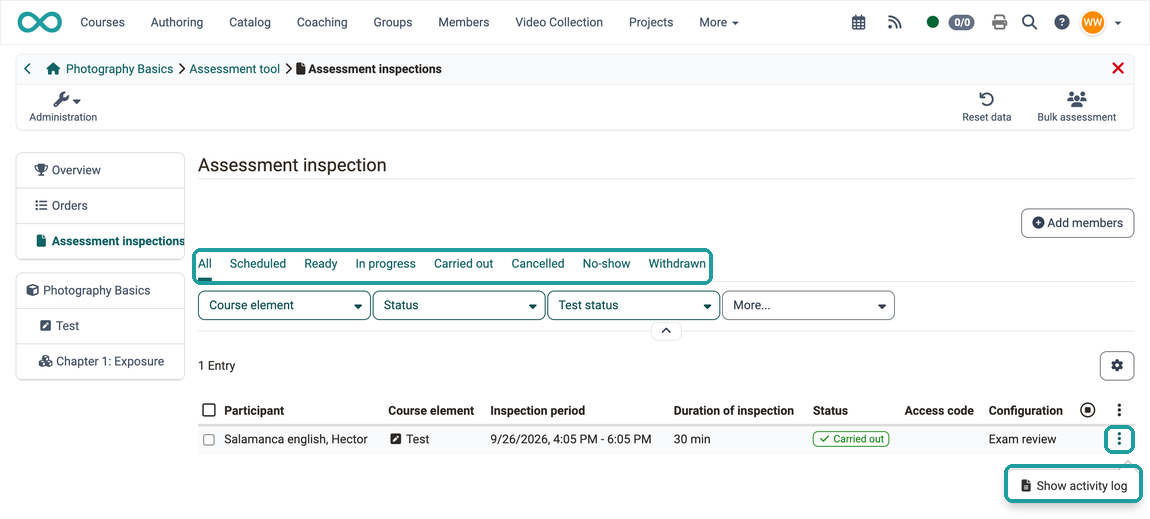Select the All tab
Viewport: 1150px width, 519px height.
[x=205, y=264]
